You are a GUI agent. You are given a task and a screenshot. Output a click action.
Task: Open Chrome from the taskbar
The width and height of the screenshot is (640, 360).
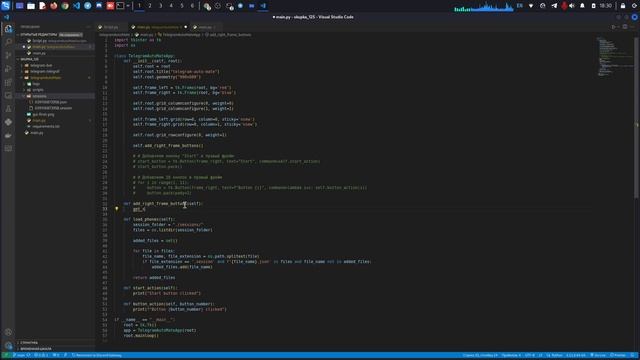click(65, 6)
